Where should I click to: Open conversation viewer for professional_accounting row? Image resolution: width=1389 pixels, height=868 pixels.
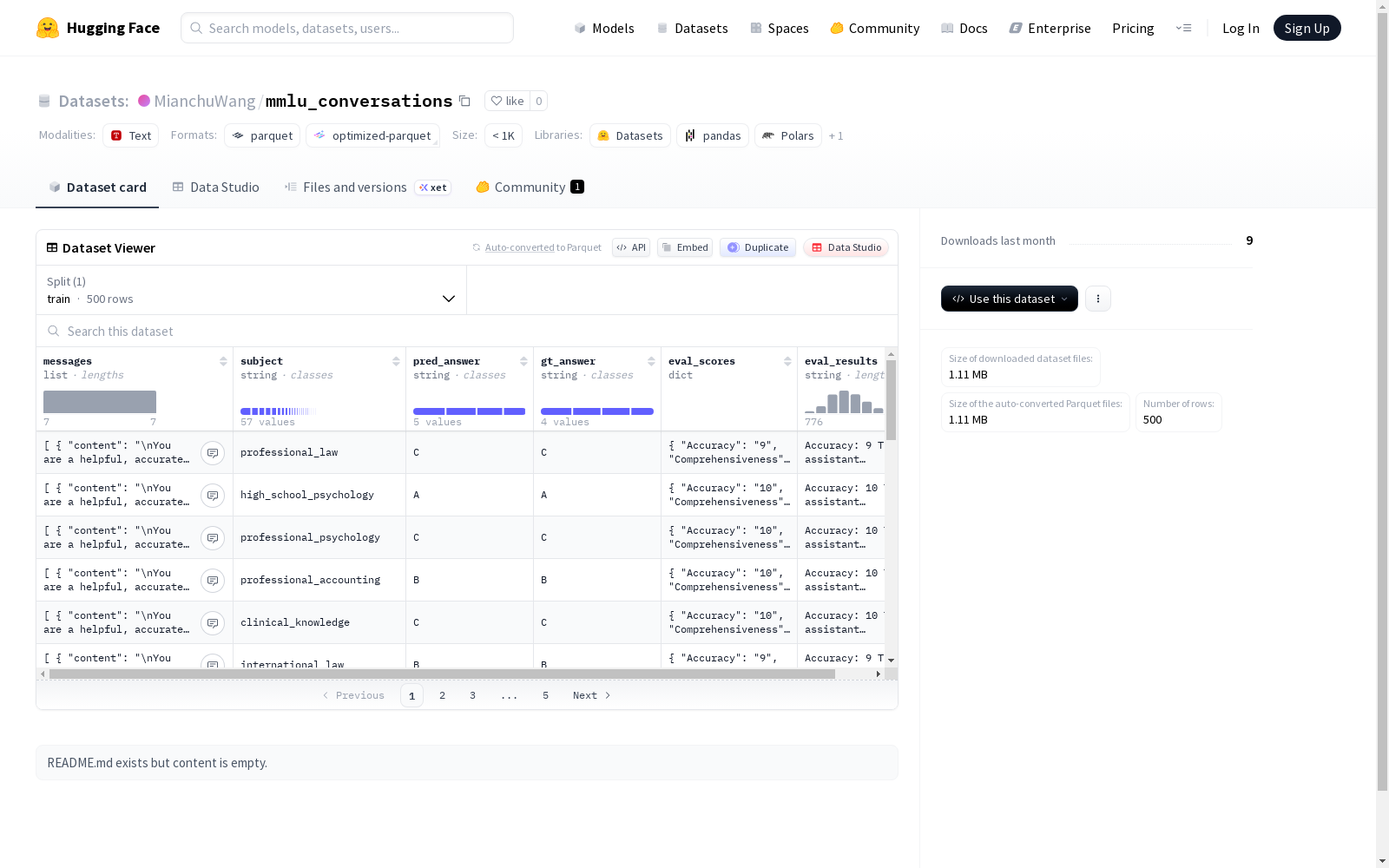pos(213,581)
